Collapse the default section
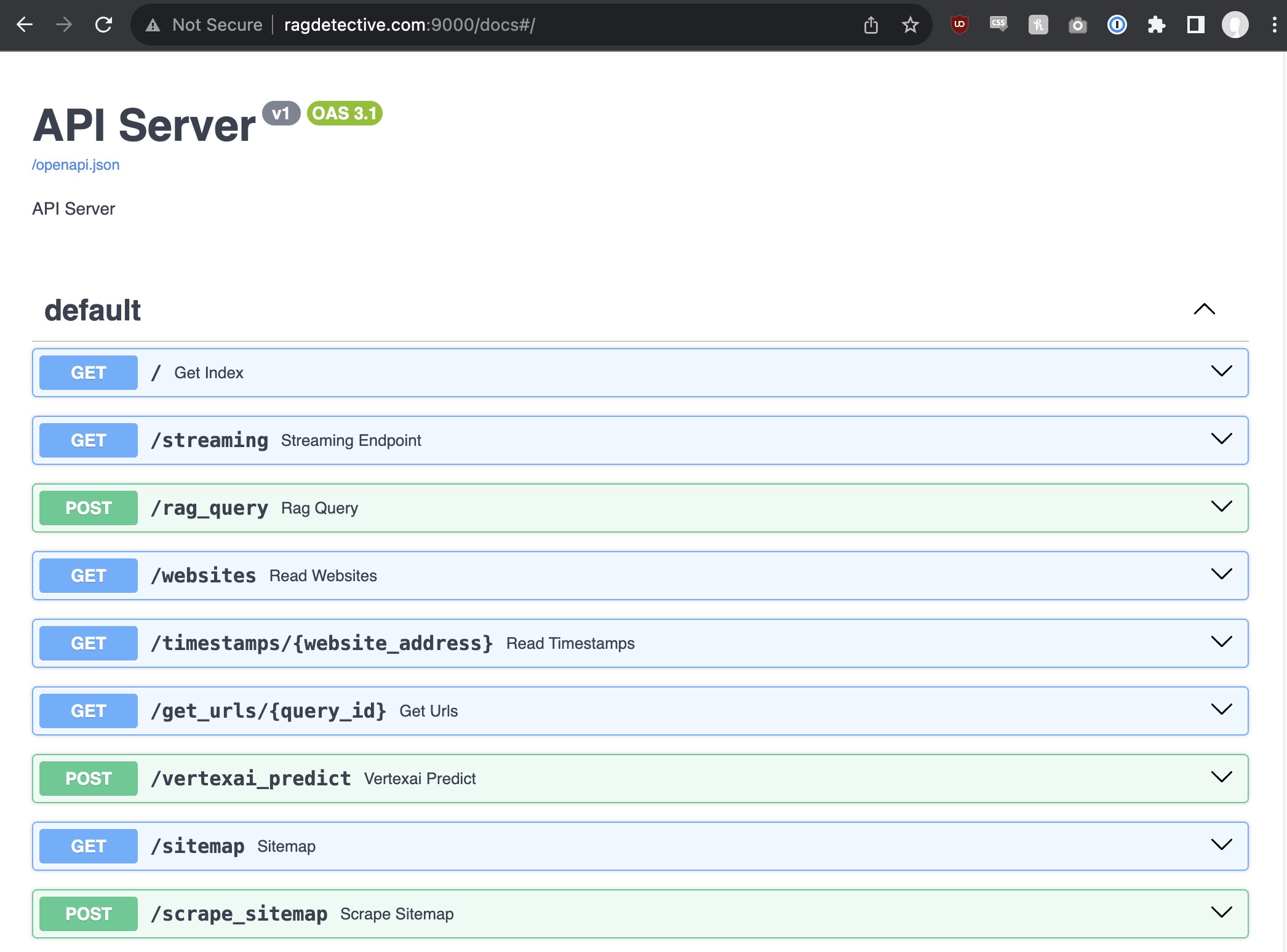 (x=1204, y=309)
